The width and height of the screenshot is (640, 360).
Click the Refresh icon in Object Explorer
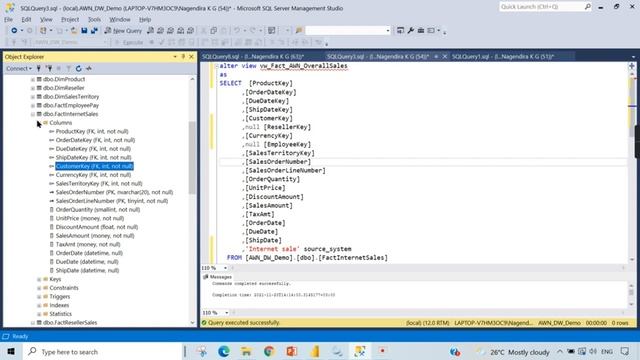point(78,69)
